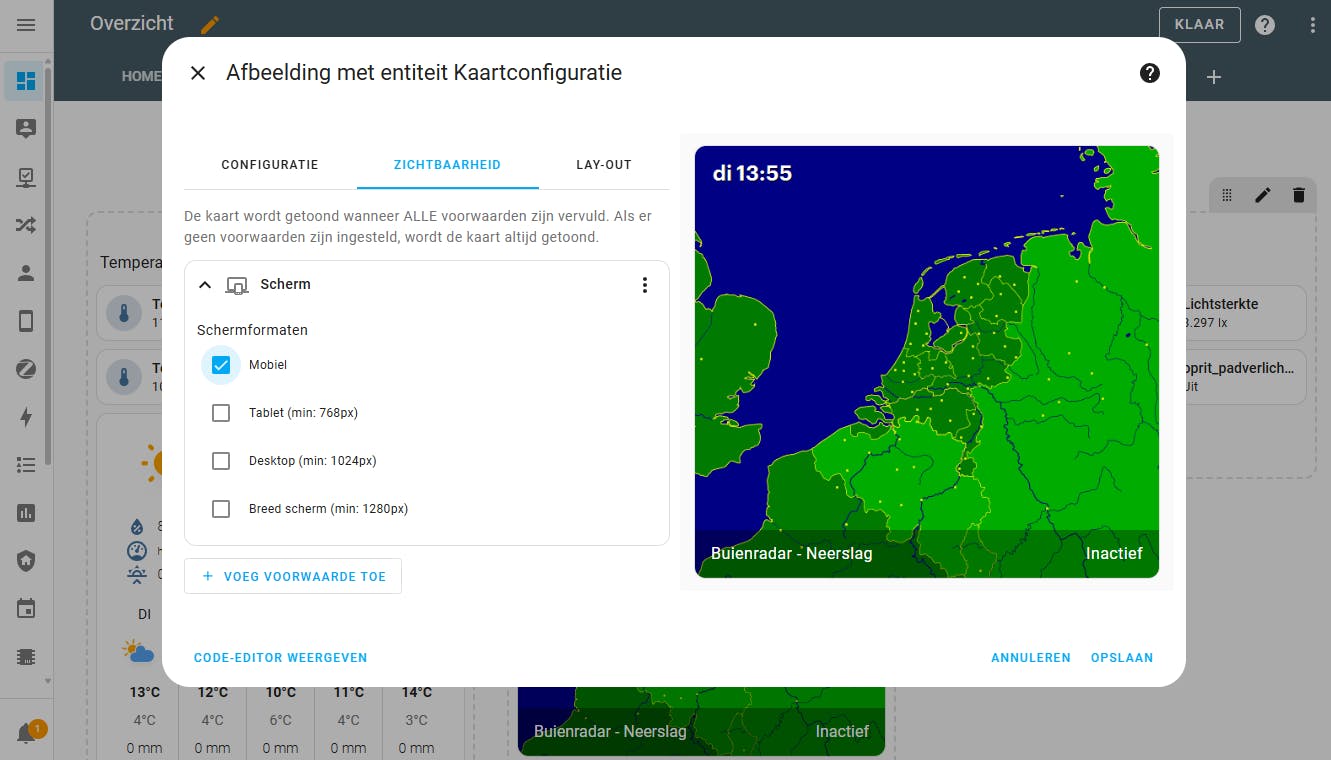Click the 'Buienradar - Neerslag' label in dialog preview
The image size is (1331, 760).
[x=792, y=553]
